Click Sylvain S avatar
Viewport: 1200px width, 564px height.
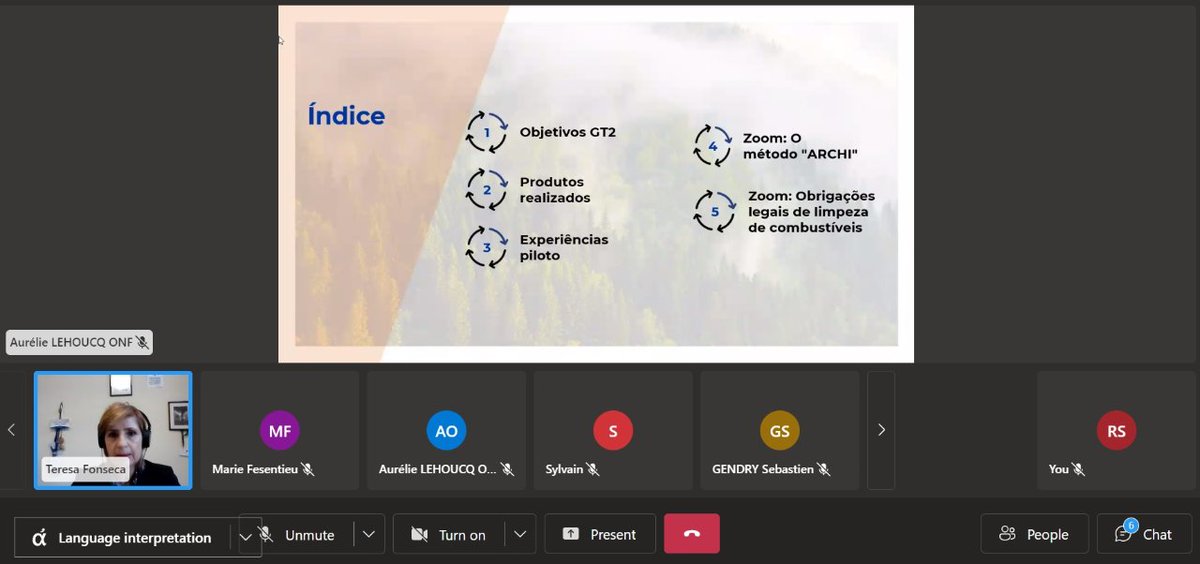coord(613,430)
